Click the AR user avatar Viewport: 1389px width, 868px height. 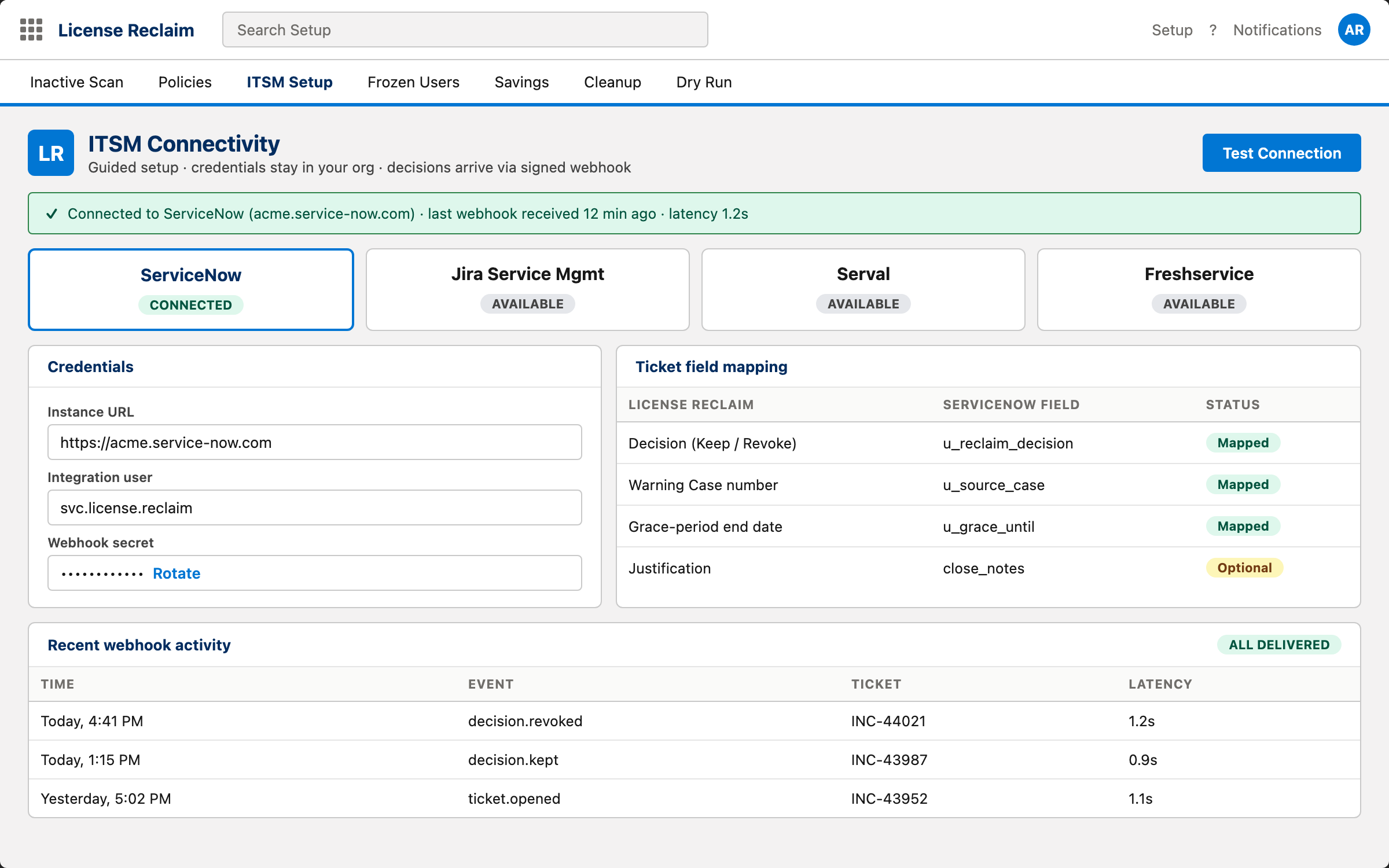pyautogui.click(x=1354, y=30)
